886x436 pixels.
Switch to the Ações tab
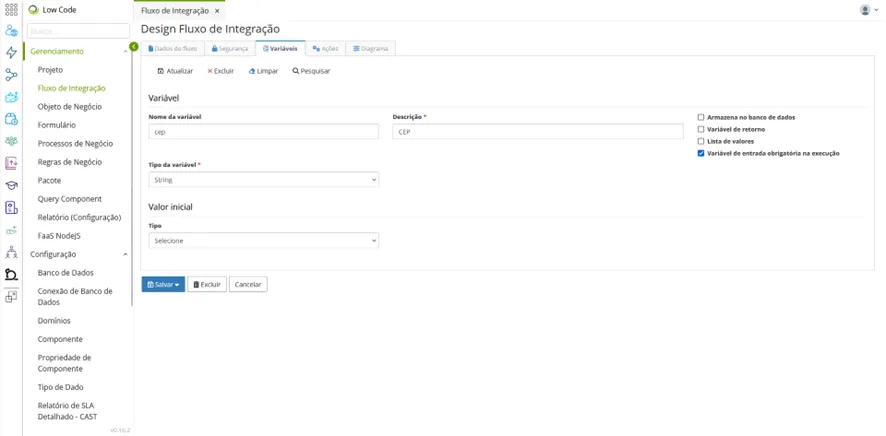325,49
